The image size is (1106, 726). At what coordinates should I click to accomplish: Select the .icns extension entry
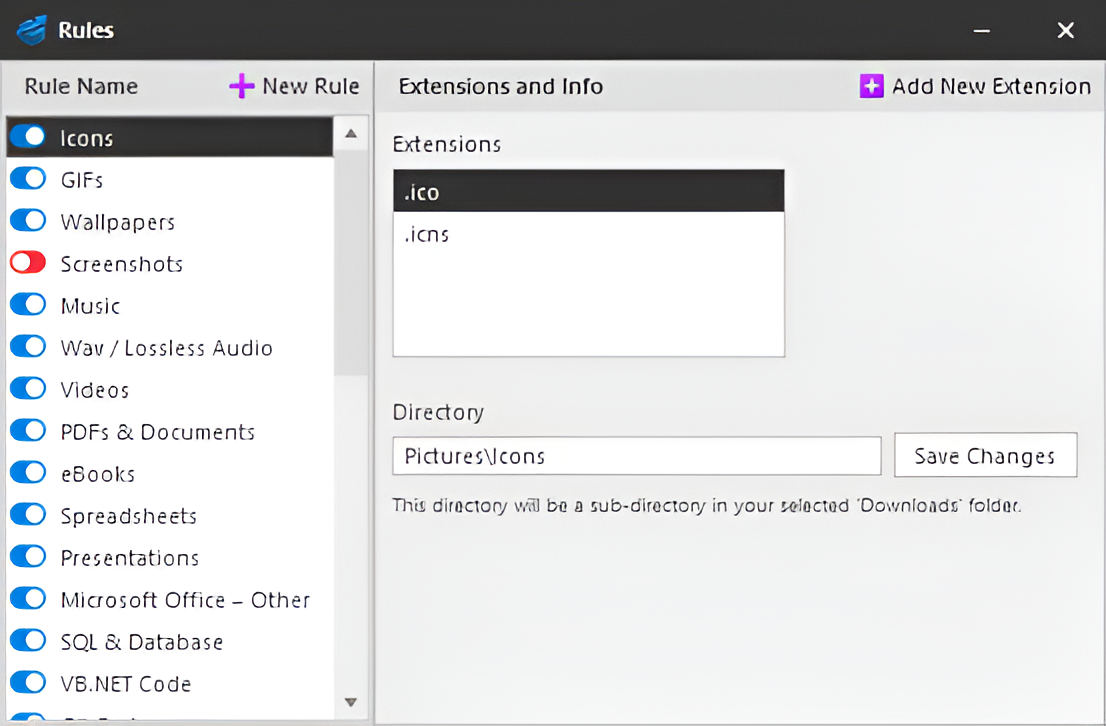point(589,234)
